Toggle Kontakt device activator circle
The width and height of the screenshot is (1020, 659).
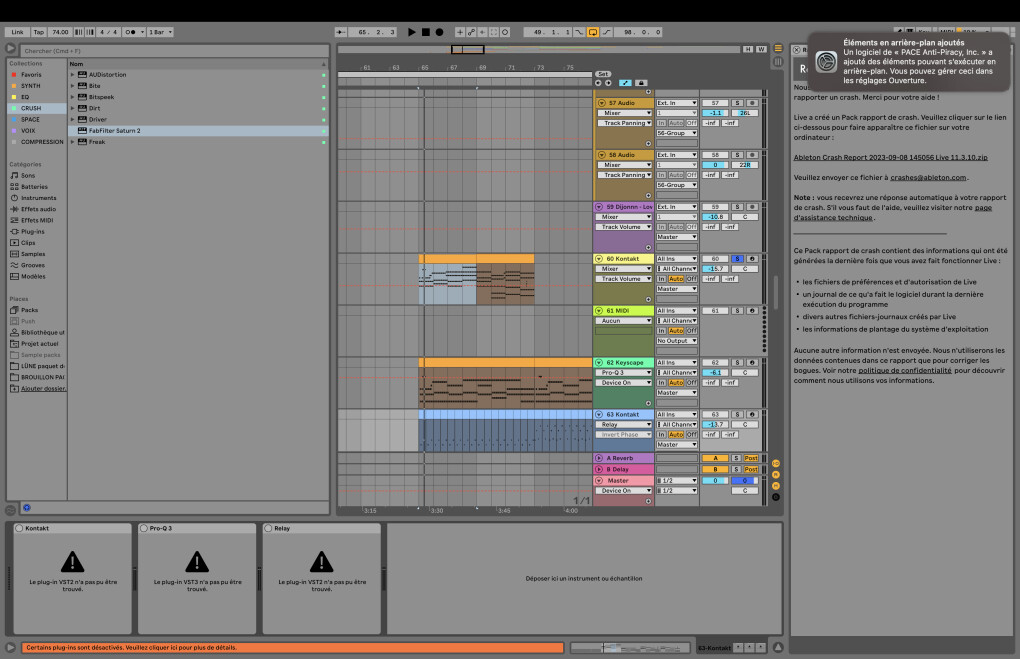pos(19,528)
